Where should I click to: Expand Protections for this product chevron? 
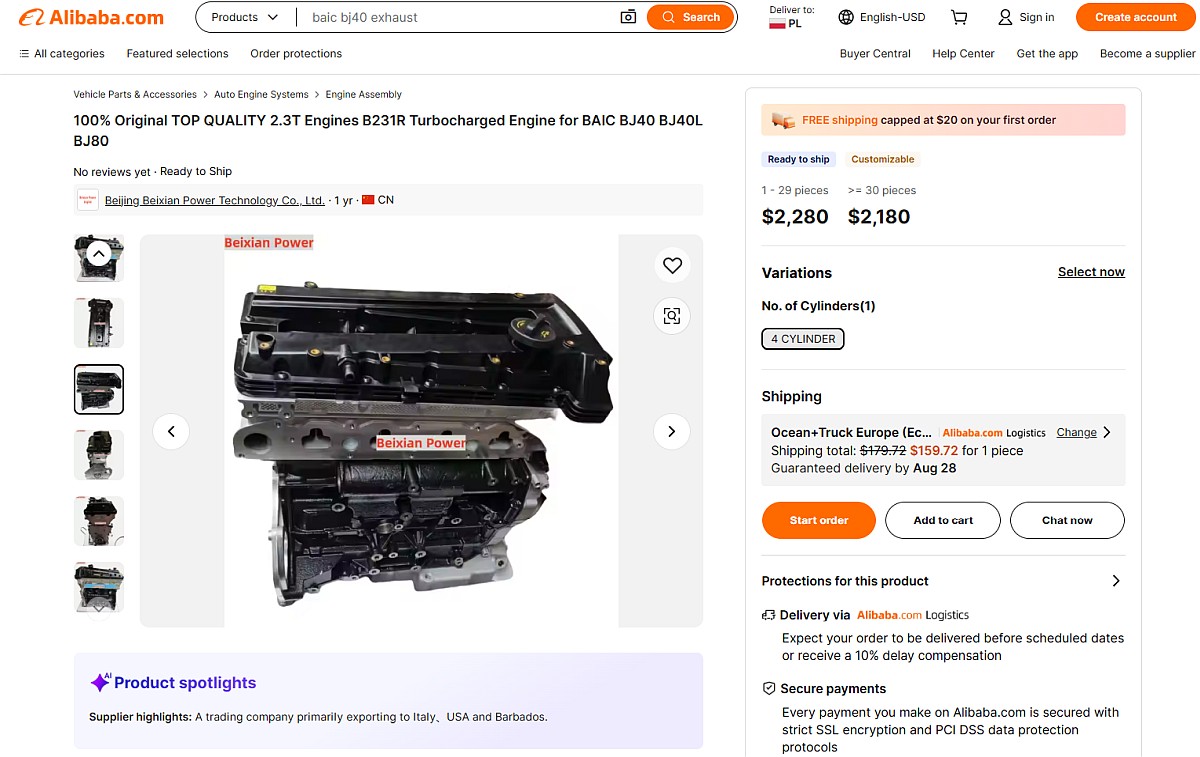[x=1116, y=581]
